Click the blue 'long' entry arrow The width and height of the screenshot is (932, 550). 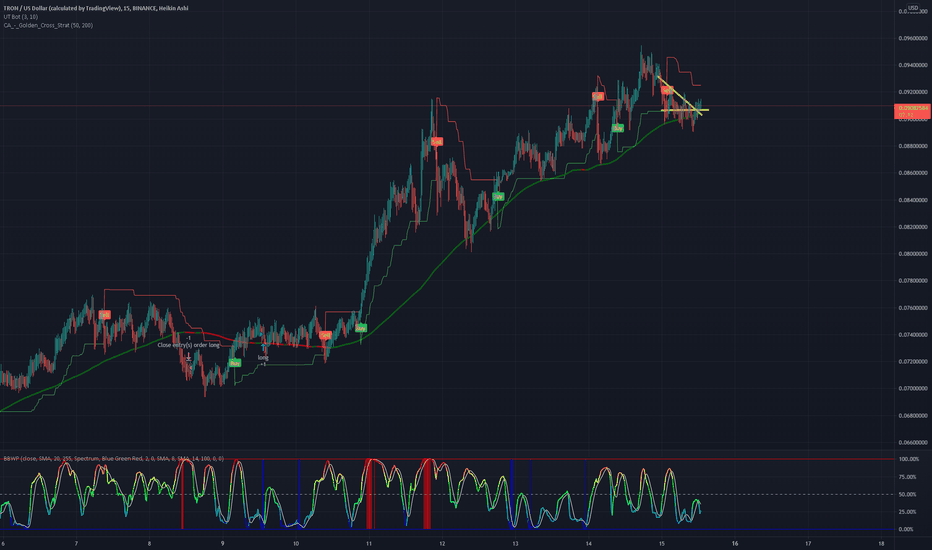pyautogui.click(x=263, y=348)
